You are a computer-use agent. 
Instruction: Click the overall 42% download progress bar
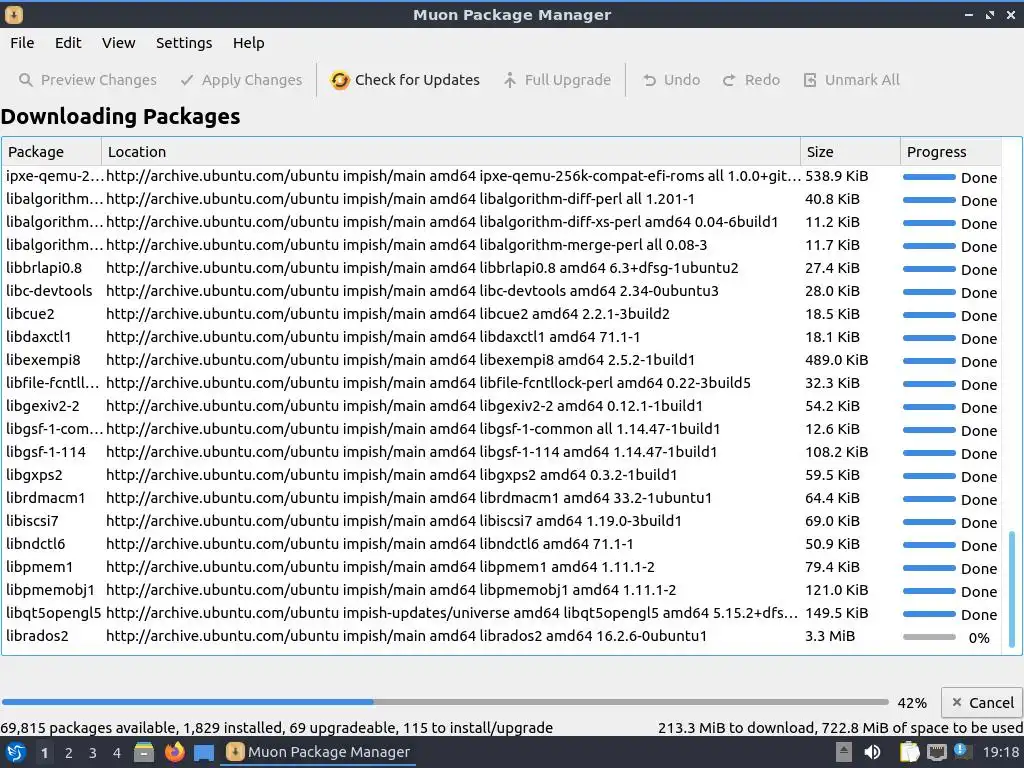click(445, 702)
